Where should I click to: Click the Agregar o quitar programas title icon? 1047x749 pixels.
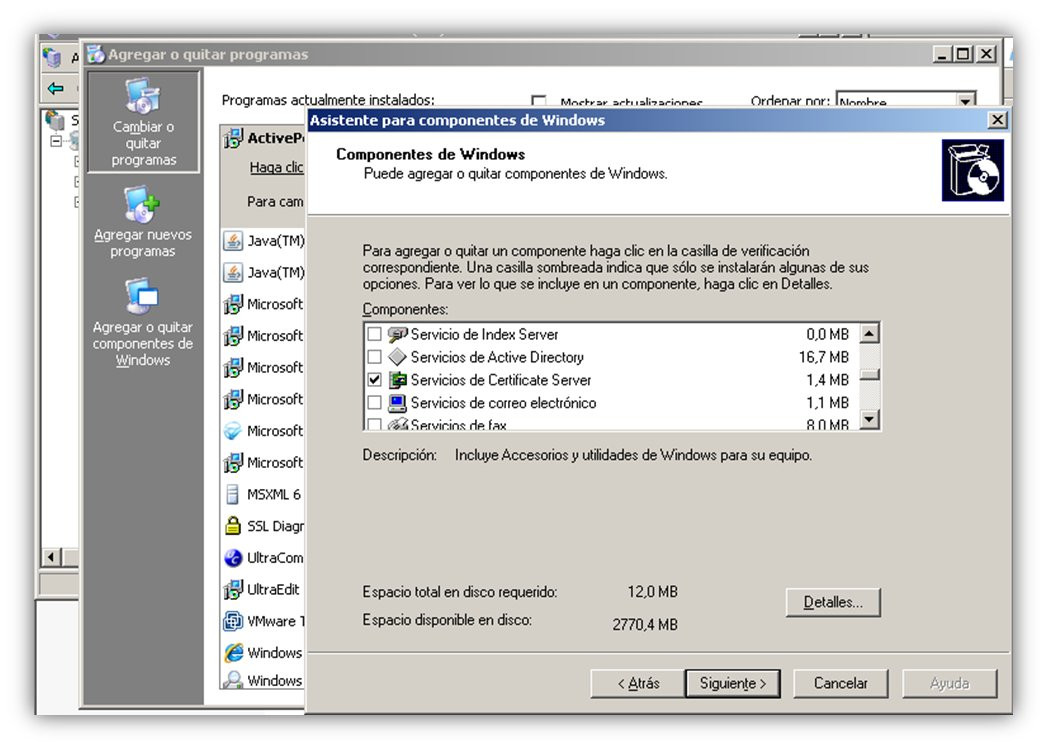coord(96,54)
